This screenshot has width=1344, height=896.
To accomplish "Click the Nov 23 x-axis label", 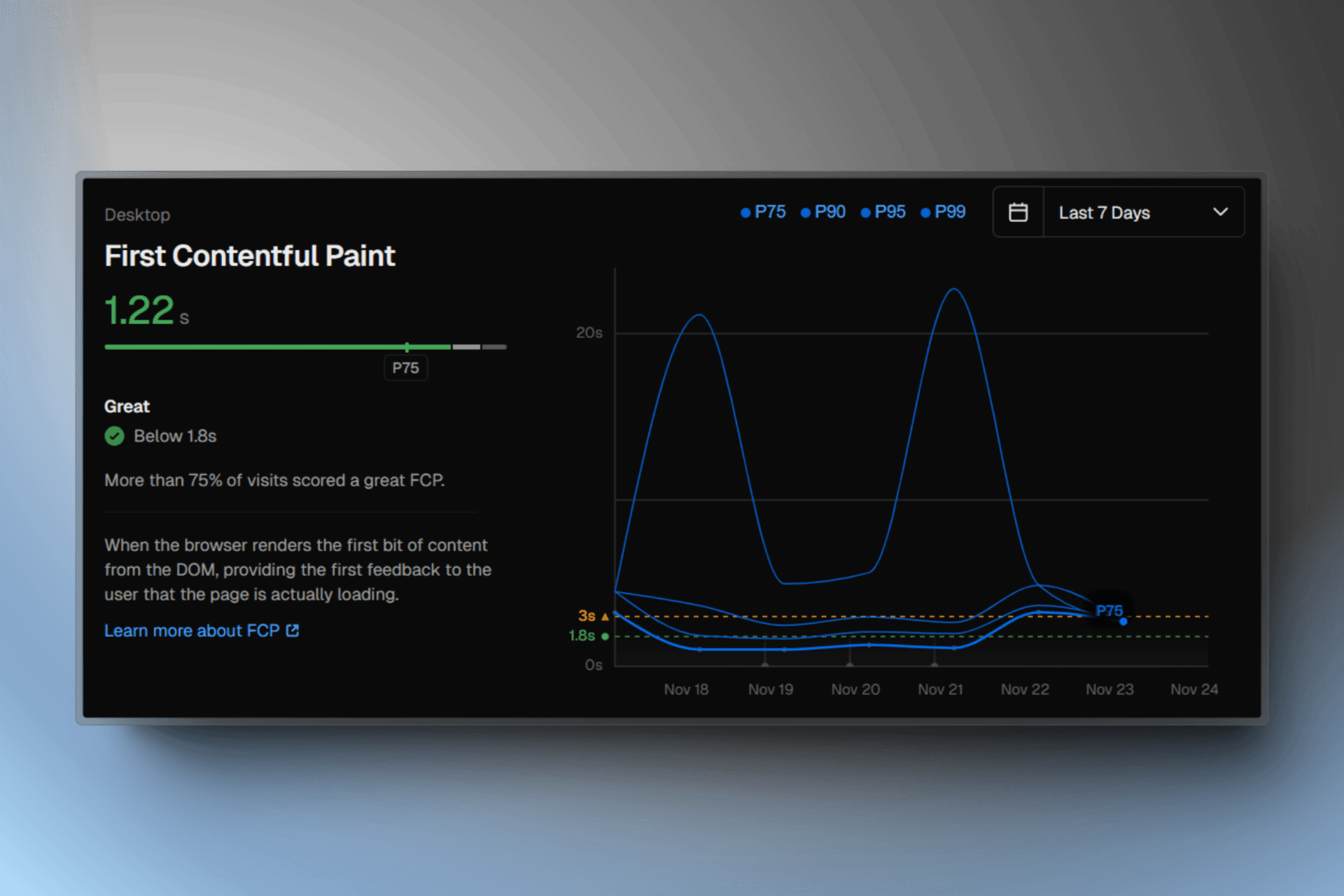I will (1109, 689).
